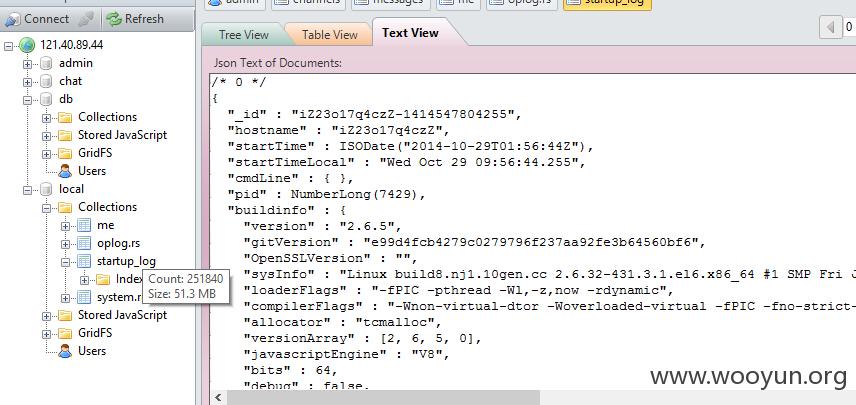The width and height of the screenshot is (856, 405).
Task: Click Stored JavaScript folder icon under local
Action: click(x=65, y=315)
